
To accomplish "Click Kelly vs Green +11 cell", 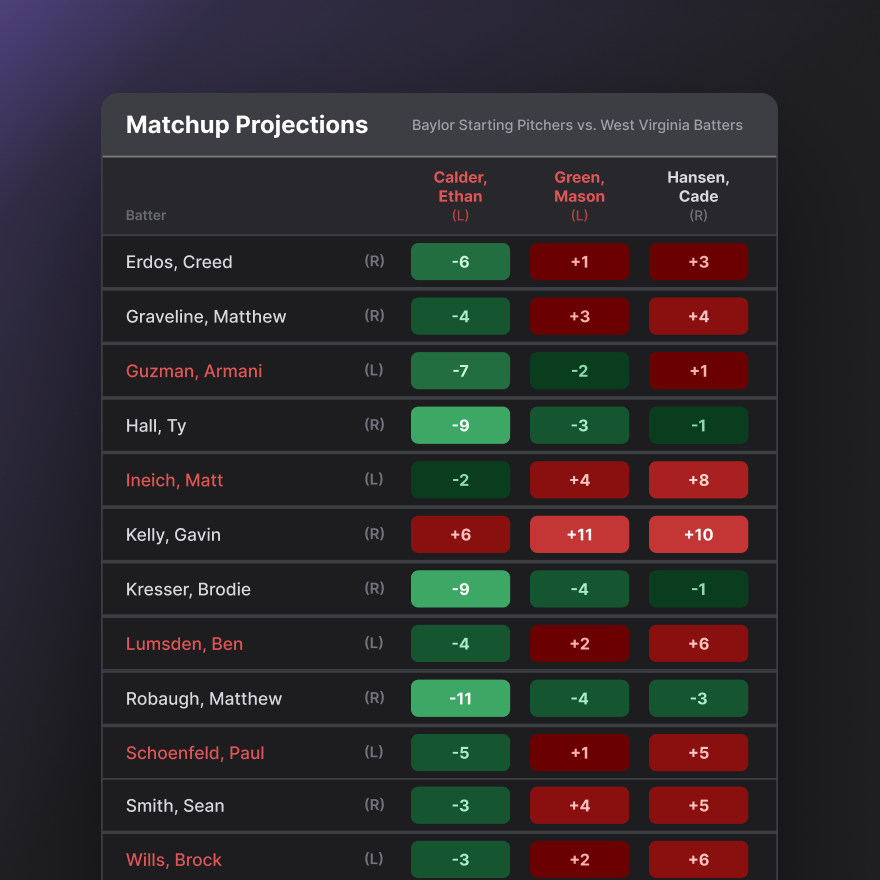I will (x=579, y=535).
